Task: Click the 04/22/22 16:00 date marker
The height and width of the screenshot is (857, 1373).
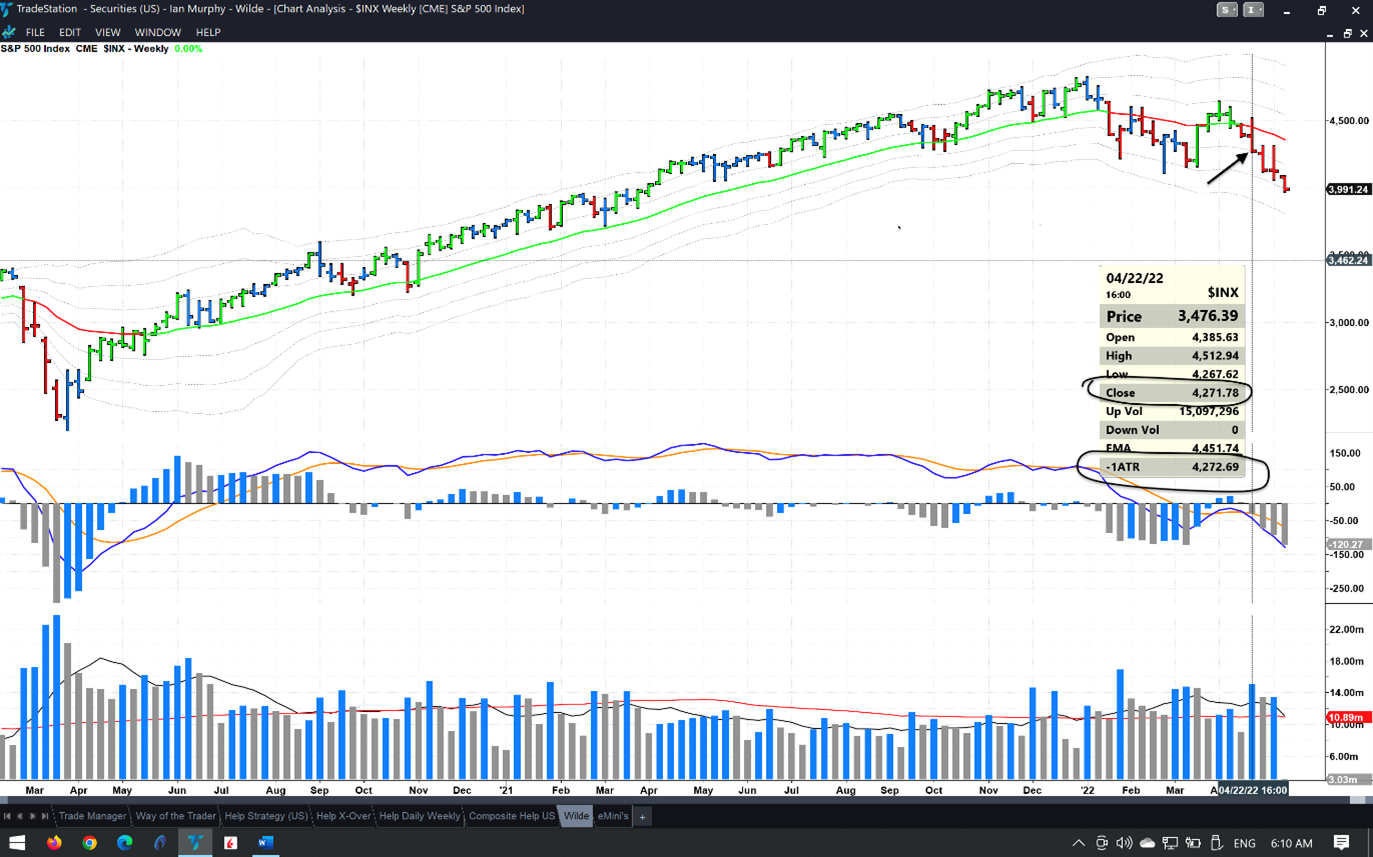Action: coord(1251,789)
